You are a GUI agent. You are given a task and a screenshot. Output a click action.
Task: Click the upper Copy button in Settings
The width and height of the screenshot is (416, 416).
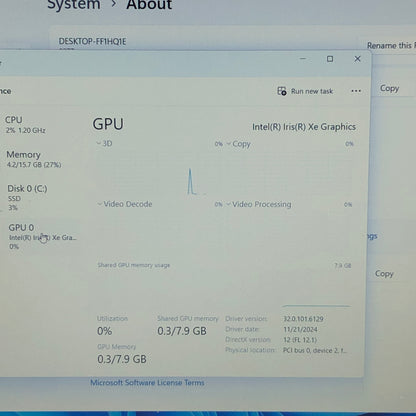click(389, 88)
